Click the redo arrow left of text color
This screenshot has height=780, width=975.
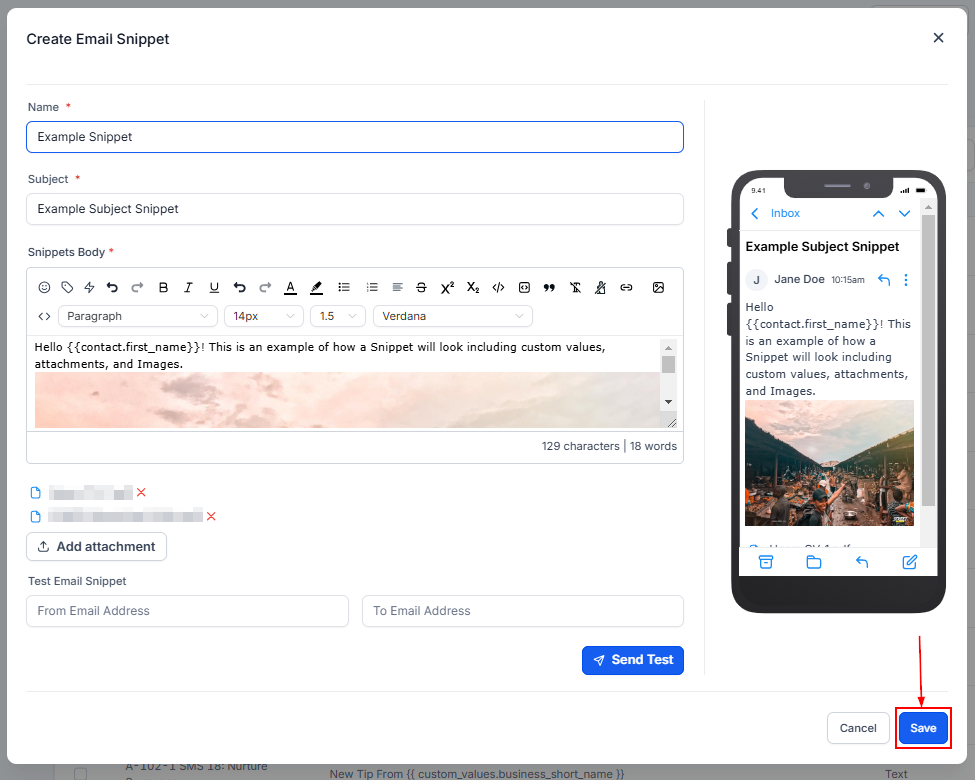click(x=265, y=287)
